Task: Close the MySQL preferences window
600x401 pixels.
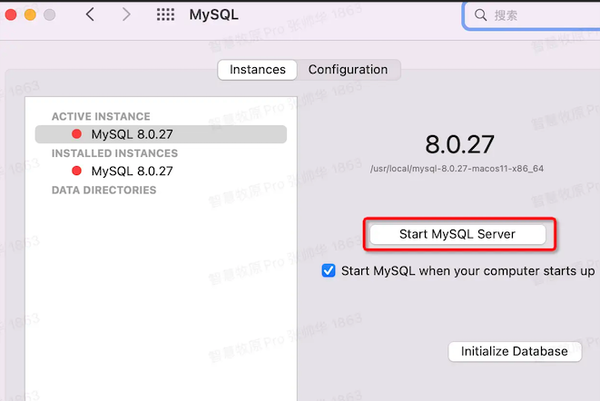Action: click(11, 15)
